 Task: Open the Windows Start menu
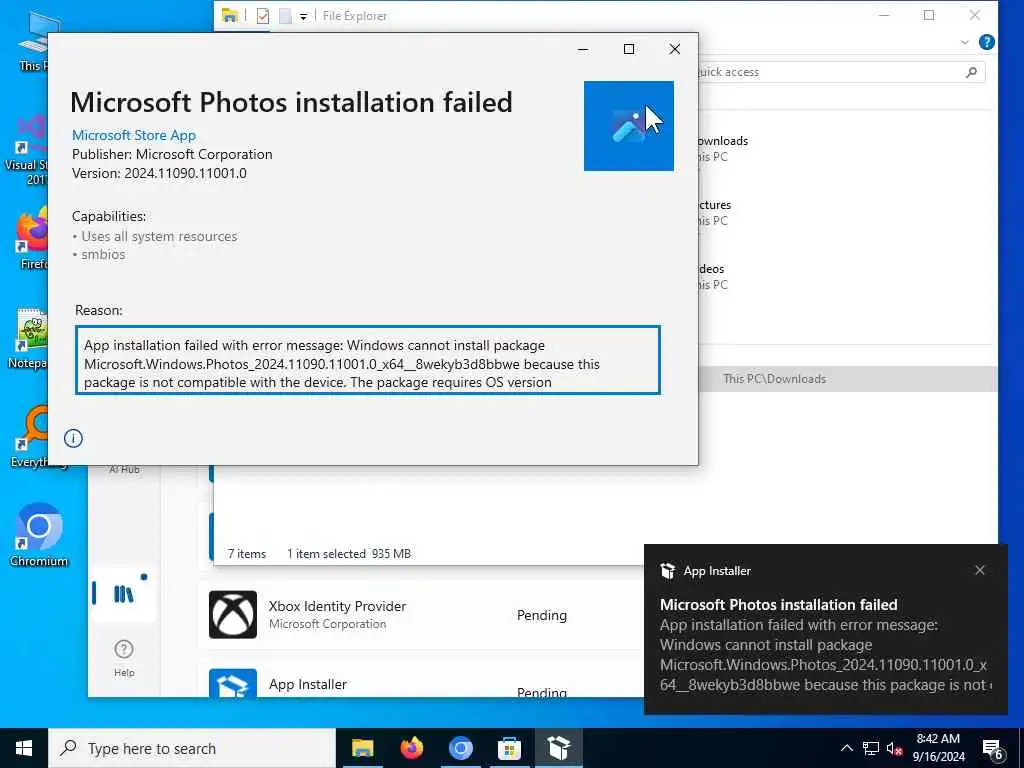click(x=24, y=748)
